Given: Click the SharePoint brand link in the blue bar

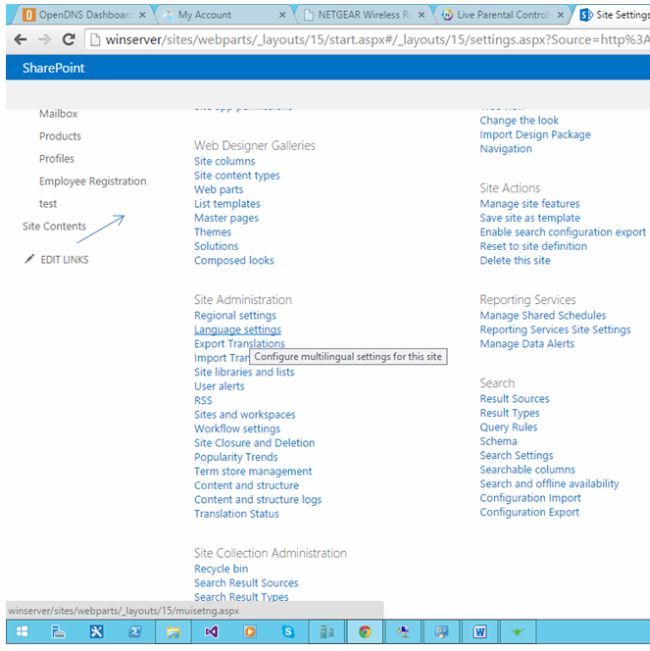Looking at the screenshot, I should pos(53,68).
